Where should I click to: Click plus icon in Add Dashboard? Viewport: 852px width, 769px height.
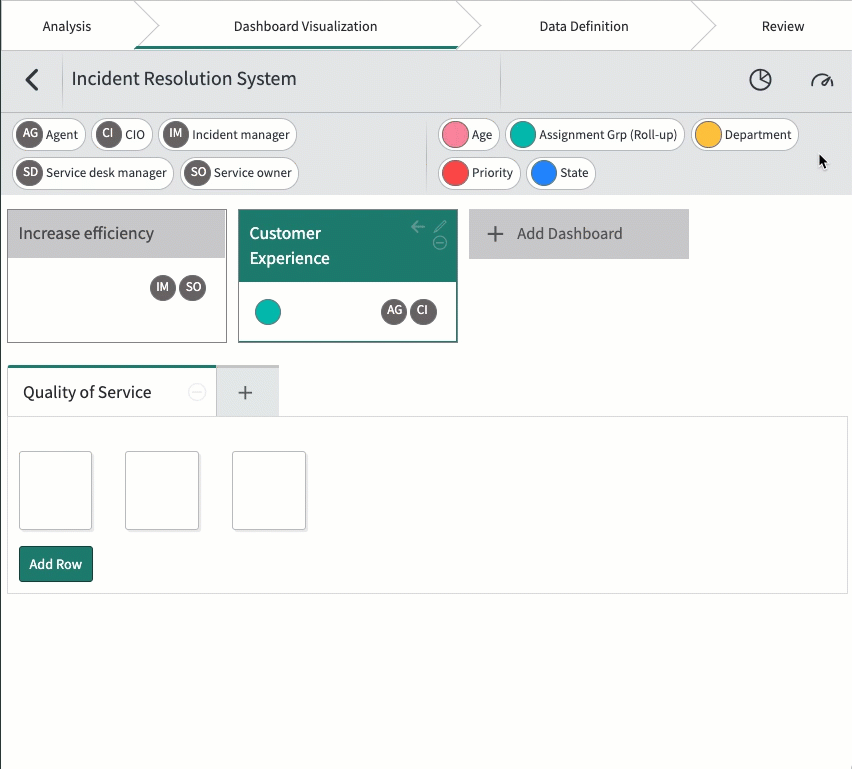coord(495,234)
